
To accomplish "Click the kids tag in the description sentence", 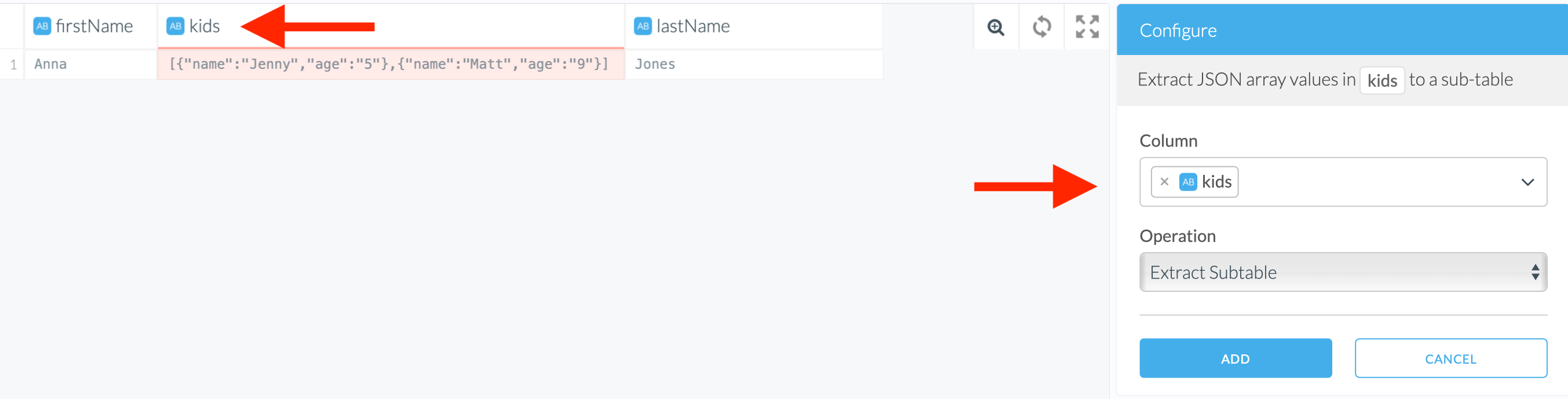I will 1381,80.
